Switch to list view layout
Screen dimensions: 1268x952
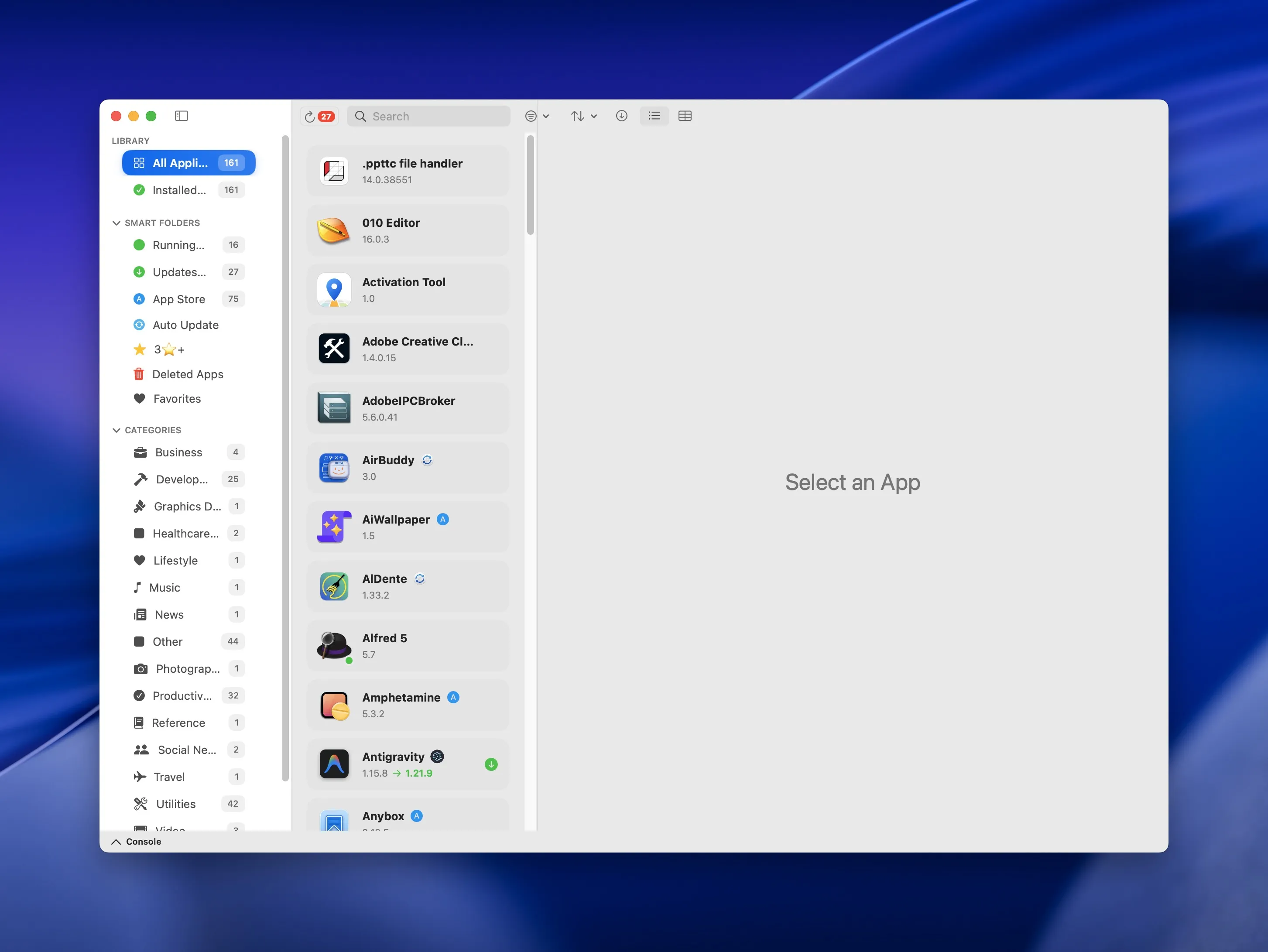click(x=654, y=116)
